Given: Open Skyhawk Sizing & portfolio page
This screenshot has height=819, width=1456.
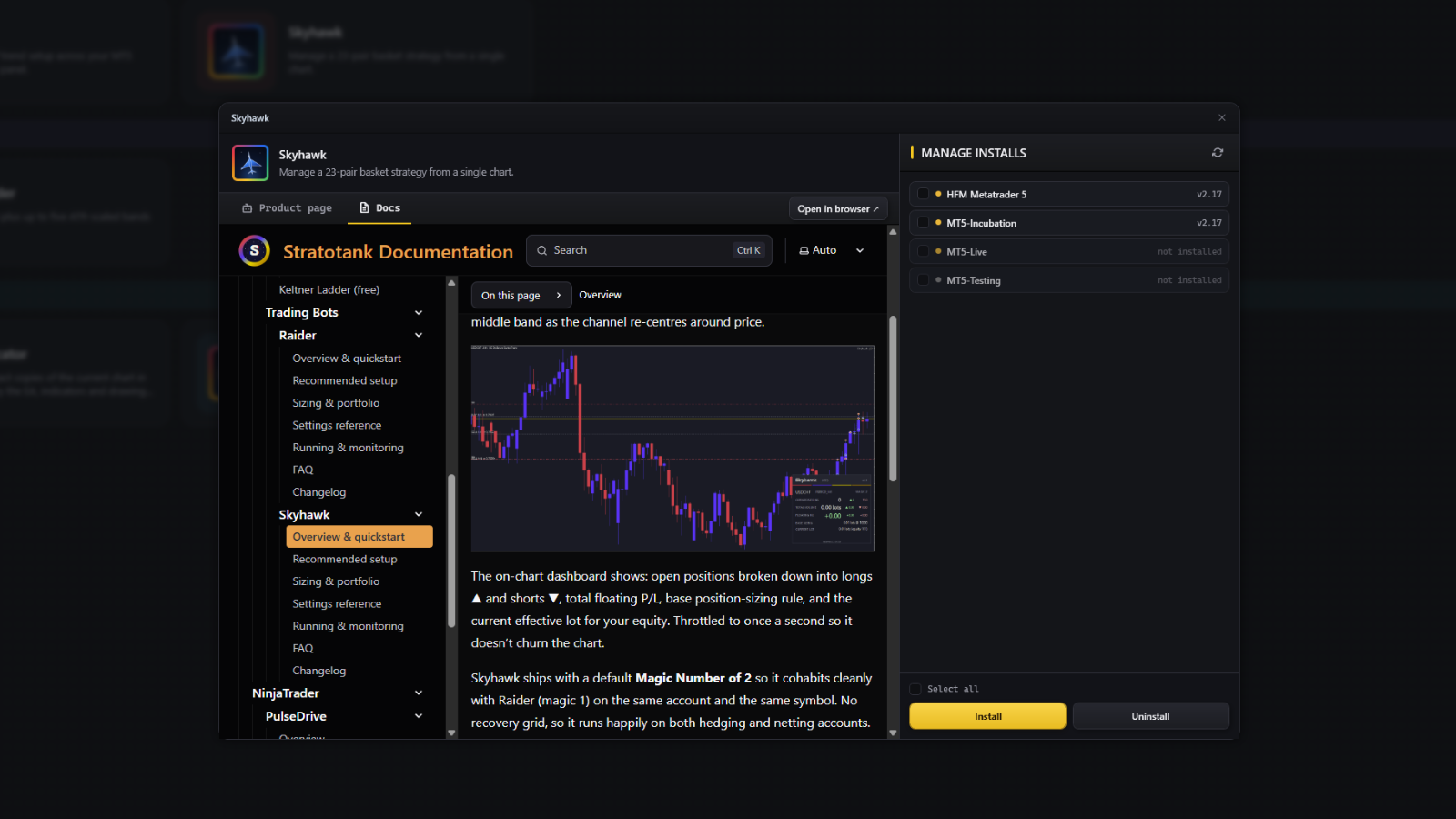Looking at the screenshot, I should tap(336, 581).
